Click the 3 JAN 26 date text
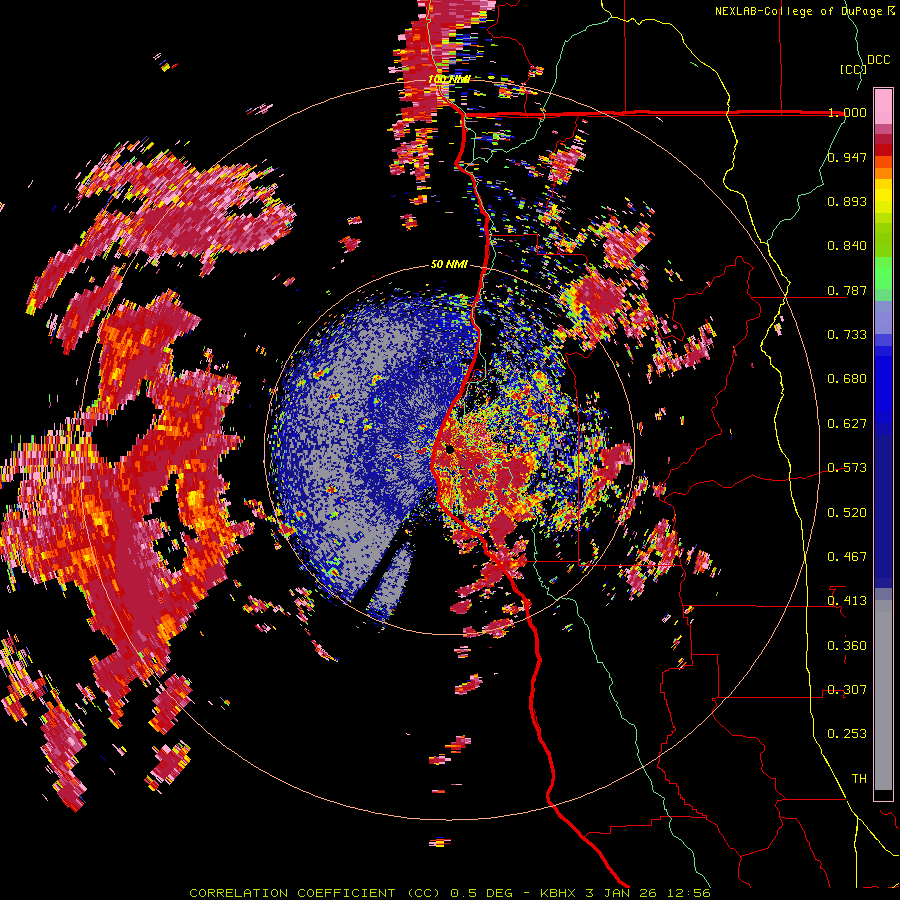Screen dimensions: 900x900 [x=623, y=893]
